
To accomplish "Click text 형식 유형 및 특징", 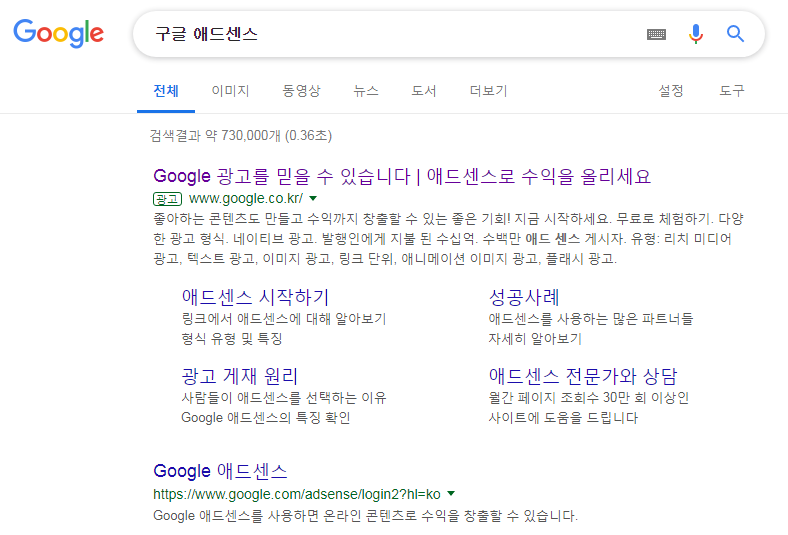I will [x=232, y=339].
